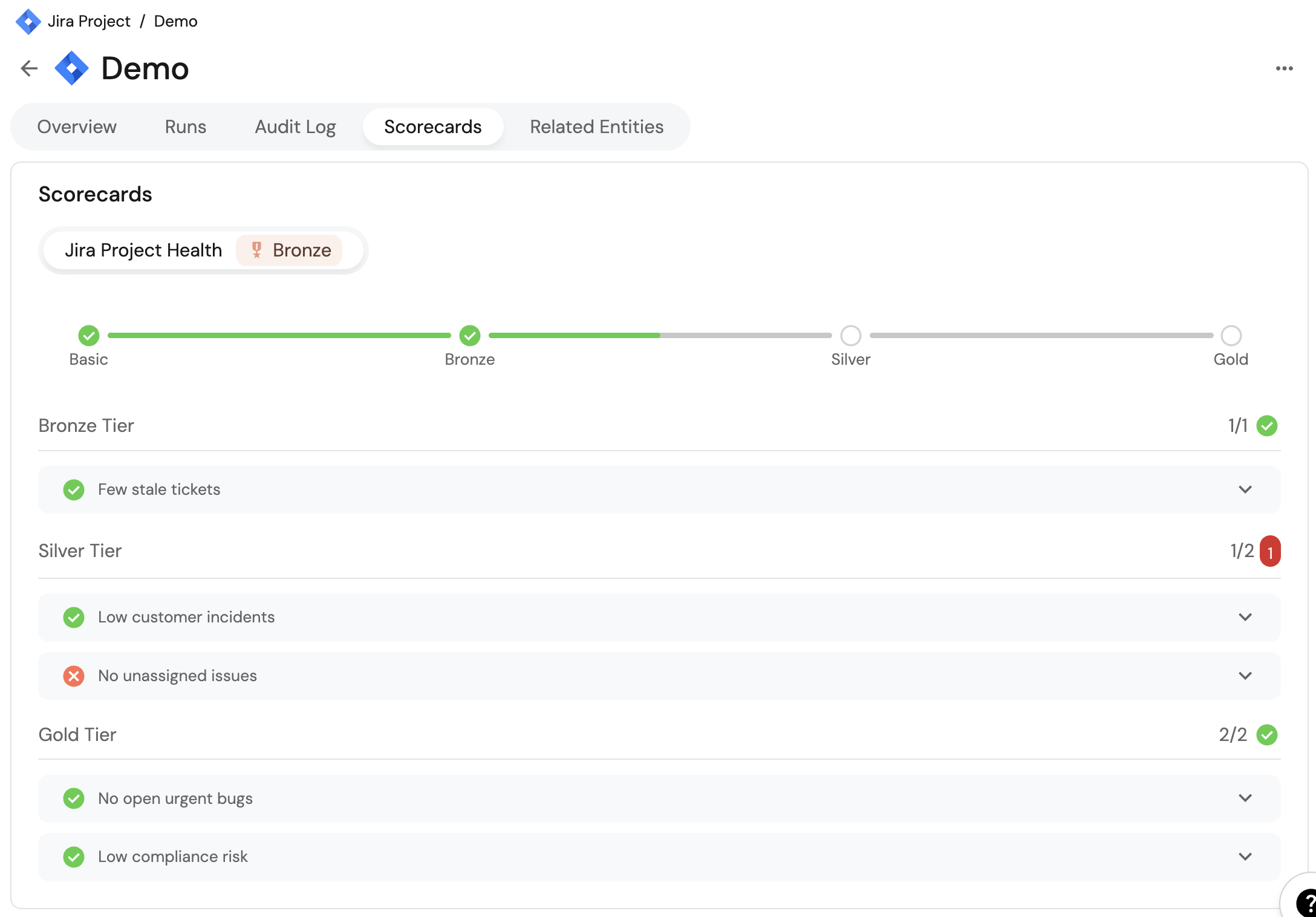This screenshot has height=917, width=1316.
Task: Open the Related Entities tab
Action: tap(596, 126)
